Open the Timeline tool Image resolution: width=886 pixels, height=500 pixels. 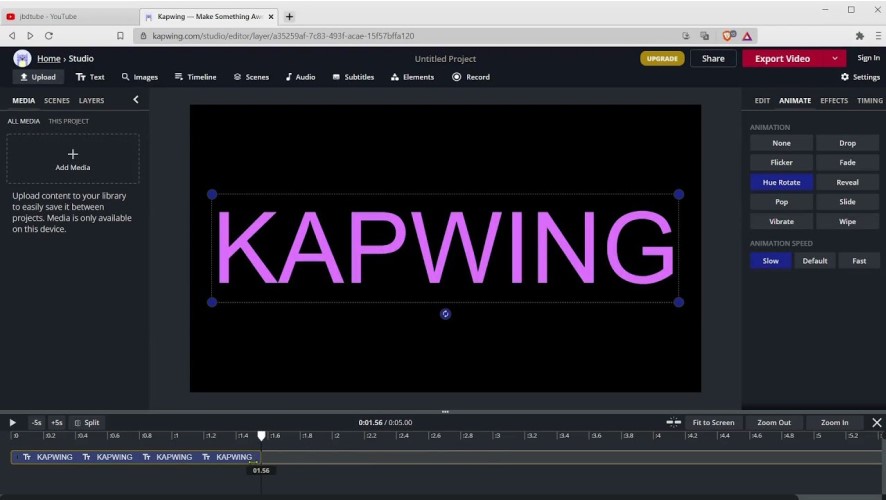tap(196, 77)
